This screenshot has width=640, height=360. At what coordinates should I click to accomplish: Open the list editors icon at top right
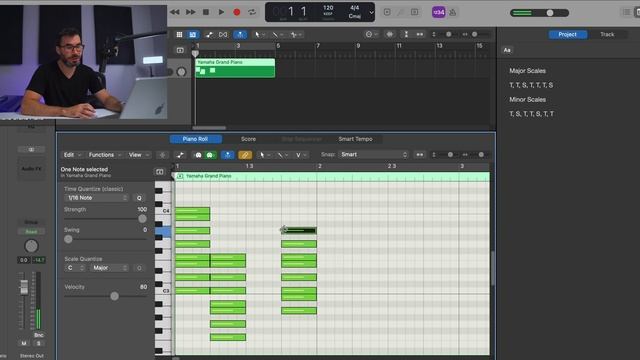pos(627,12)
